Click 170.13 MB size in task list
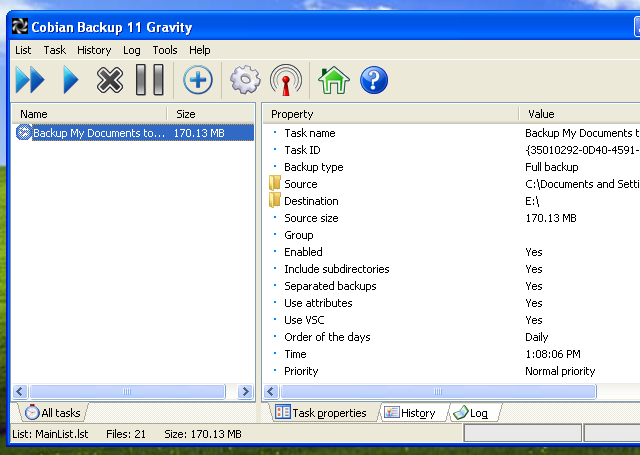 click(x=199, y=133)
